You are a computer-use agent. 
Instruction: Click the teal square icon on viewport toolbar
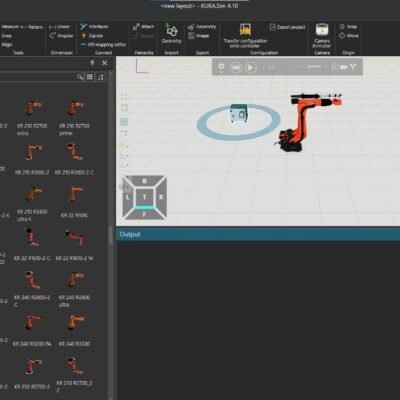point(124,122)
